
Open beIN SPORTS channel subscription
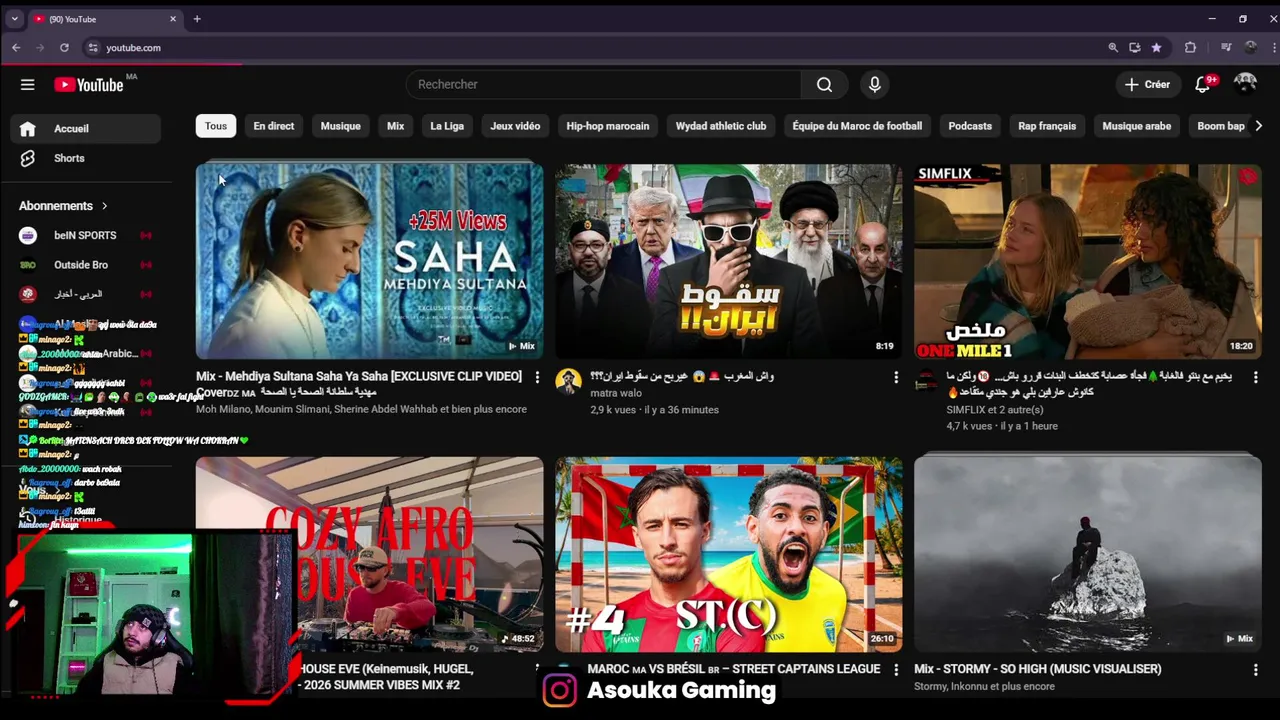85,235
